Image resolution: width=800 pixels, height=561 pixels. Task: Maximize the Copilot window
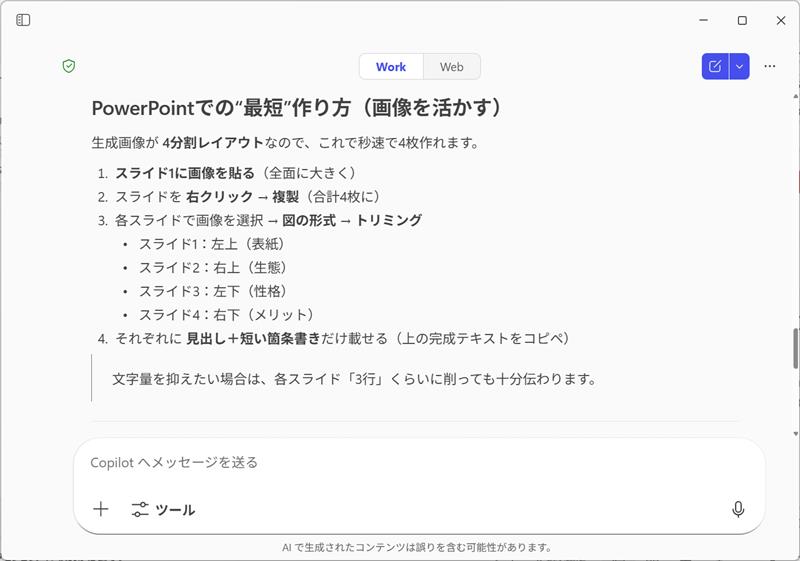coord(742,20)
